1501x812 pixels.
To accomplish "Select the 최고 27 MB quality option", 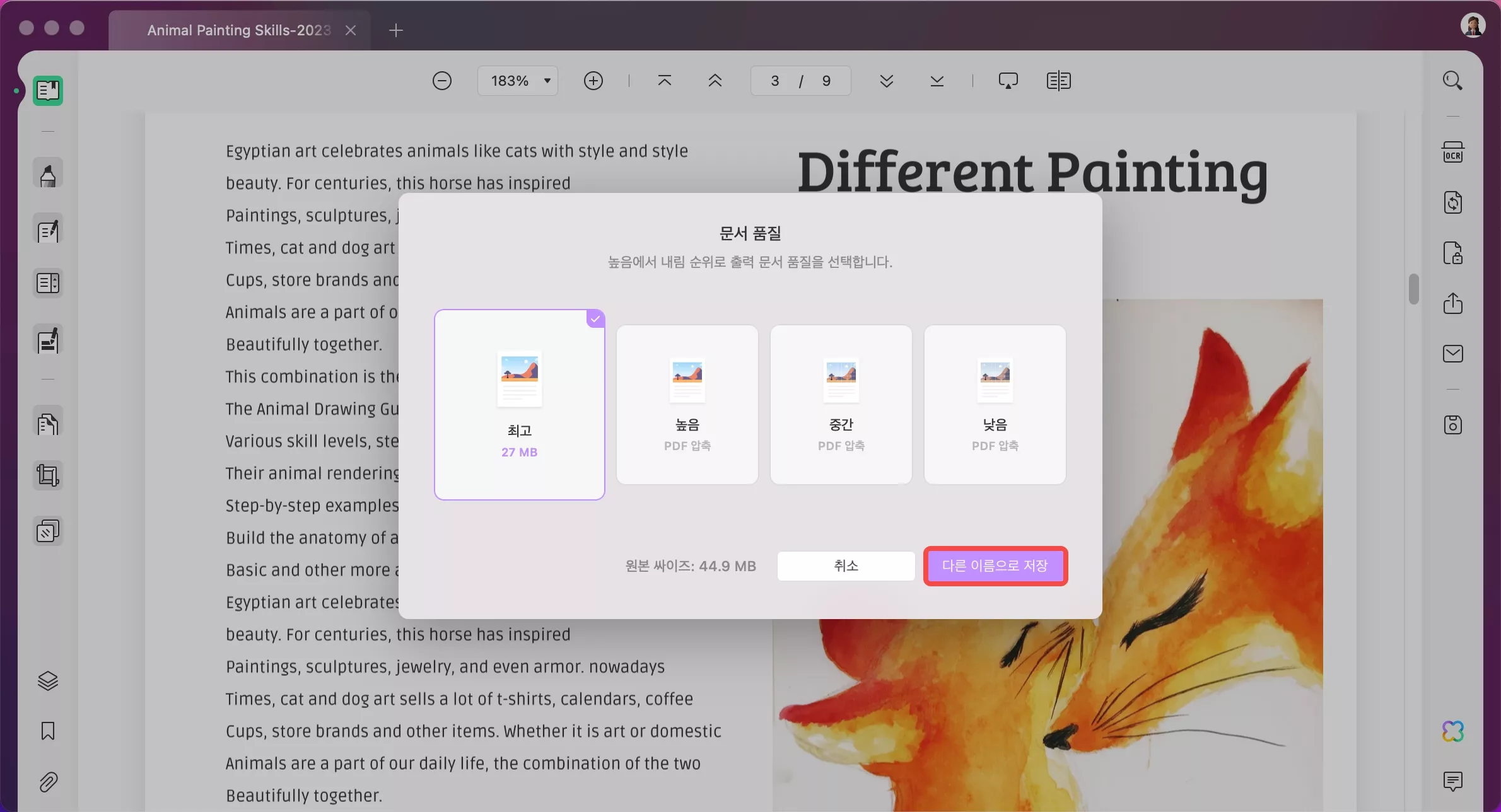I will pos(520,405).
